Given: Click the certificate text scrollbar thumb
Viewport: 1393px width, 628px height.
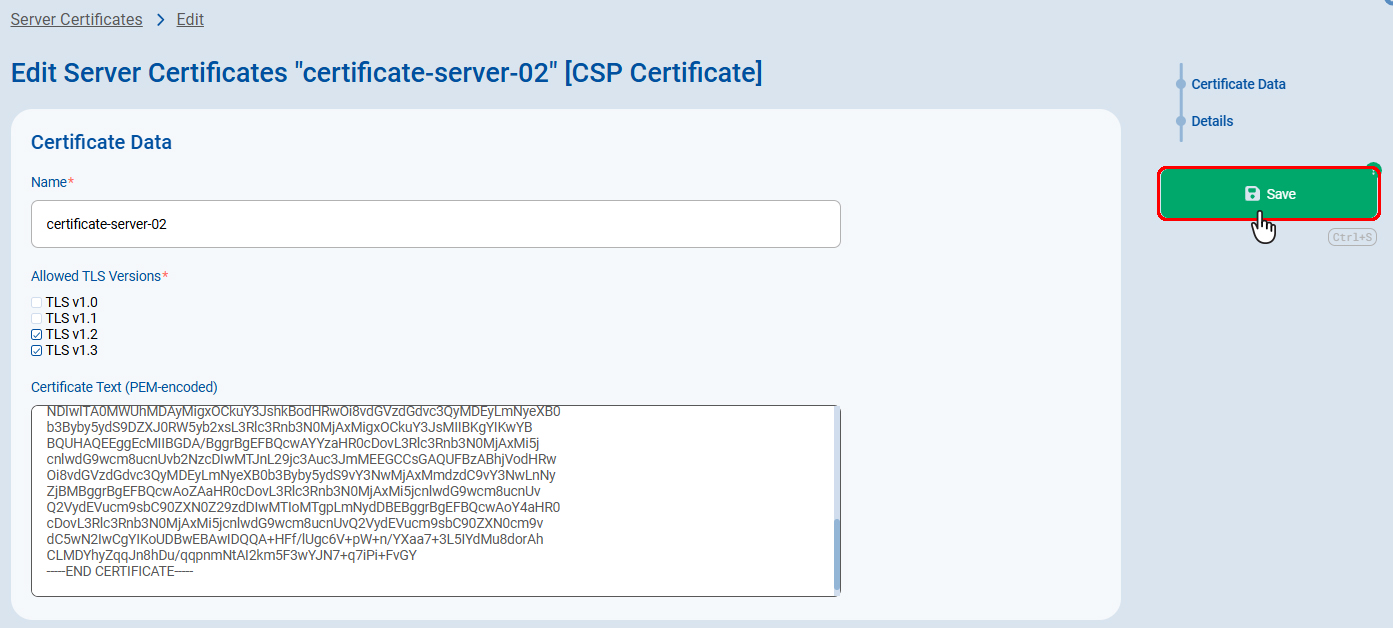Looking at the screenshot, I should point(837,553).
